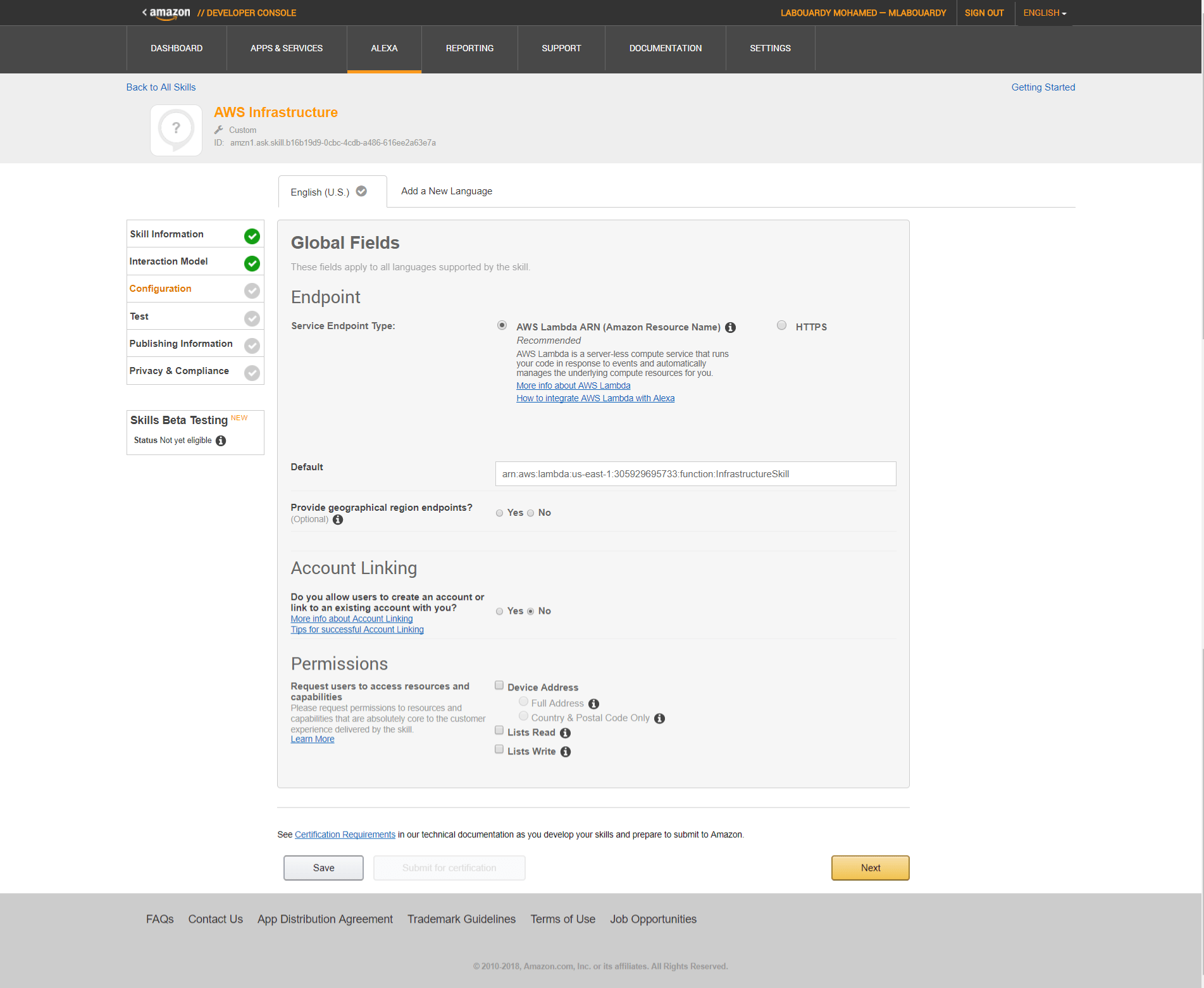The height and width of the screenshot is (988, 1204).
Task: Go to Skill Information step
Action: tap(195, 234)
